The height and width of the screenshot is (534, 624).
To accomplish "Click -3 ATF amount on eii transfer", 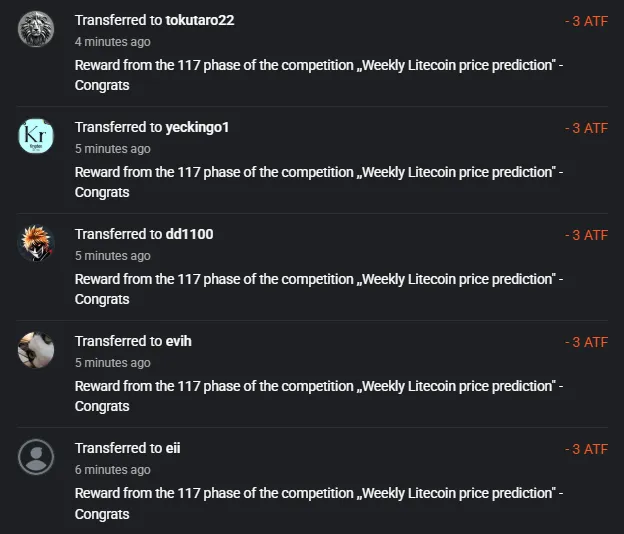I will [x=586, y=449].
